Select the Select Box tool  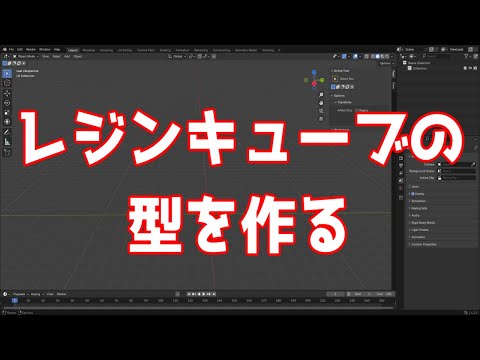tap(7, 73)
